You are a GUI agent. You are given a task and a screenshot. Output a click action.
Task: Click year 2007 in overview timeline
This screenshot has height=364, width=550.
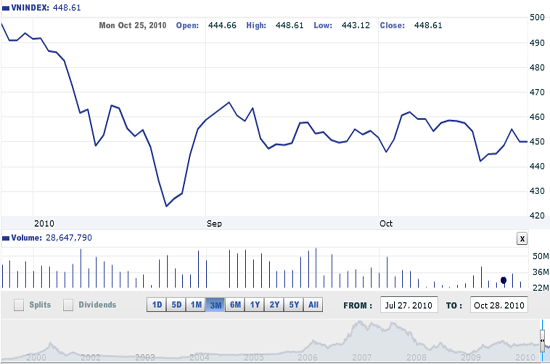tap(362, 357)
